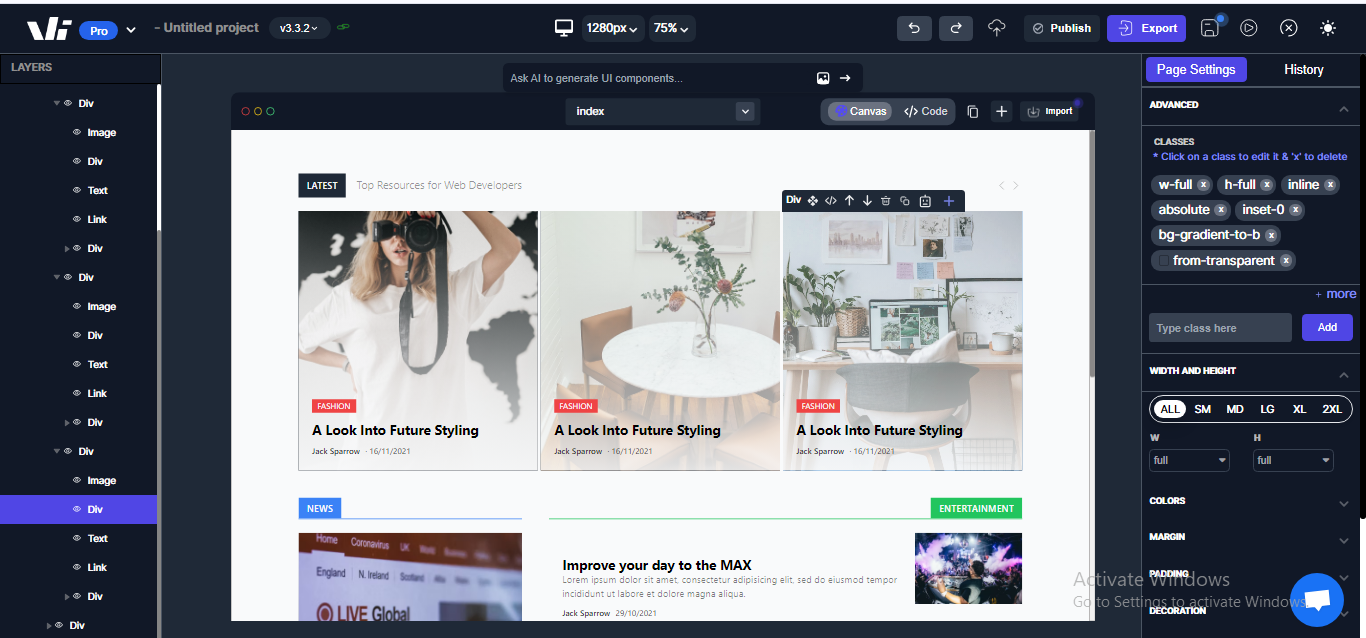
Task: Click the redo arrow button
Action: tap(955, 28)
